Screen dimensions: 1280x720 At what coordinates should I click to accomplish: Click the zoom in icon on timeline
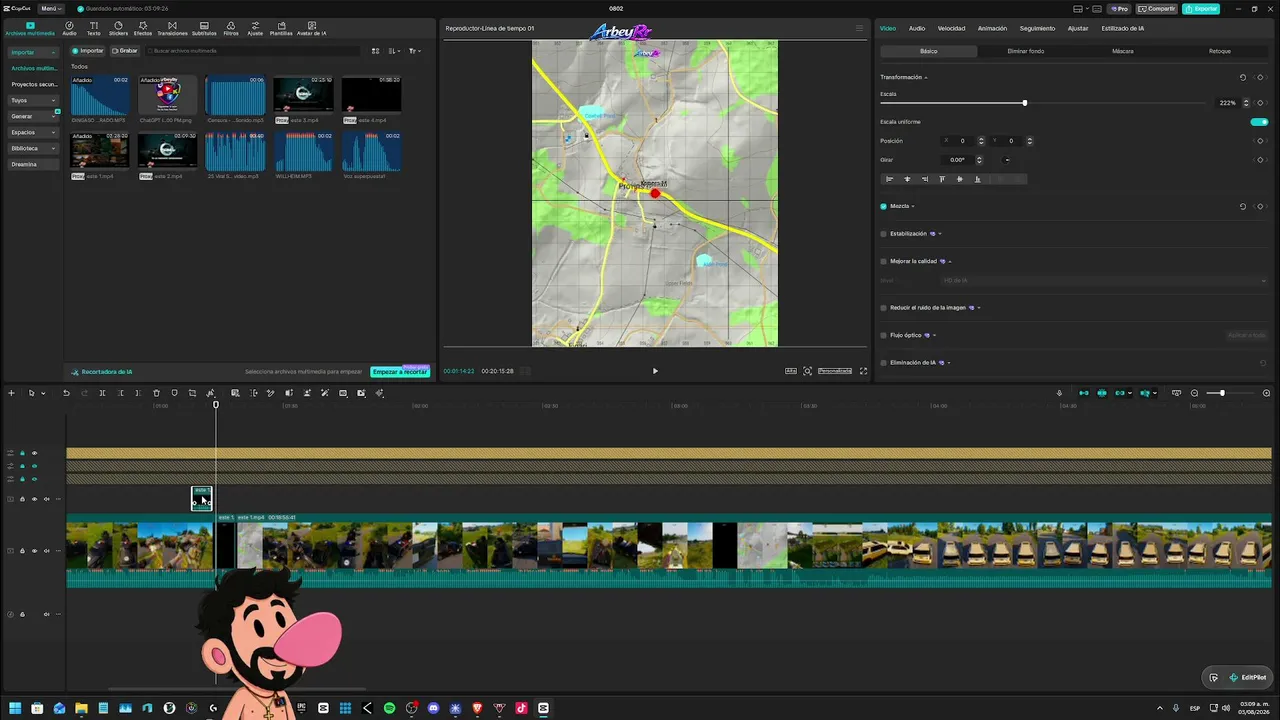[1266, 393]
